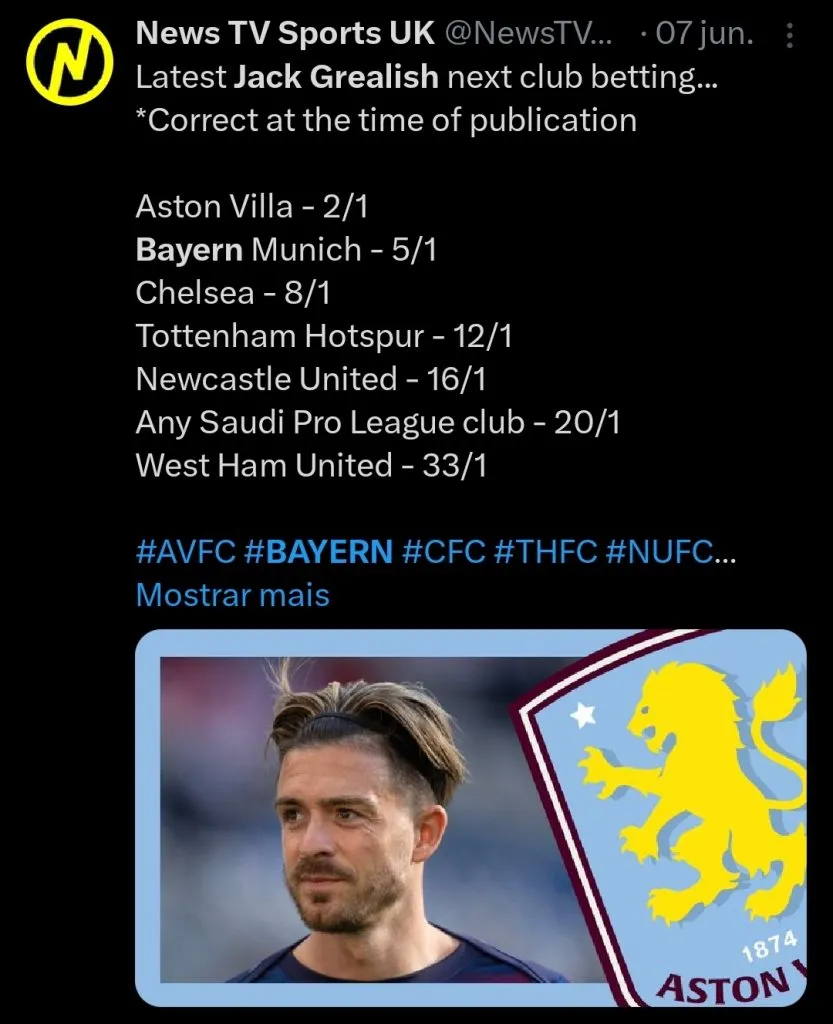Image resolution: width=833 pixels, height=1024 pixels.
Task: Tap the West Ham United - 33/1 line
Action: [x=311, y=465]
